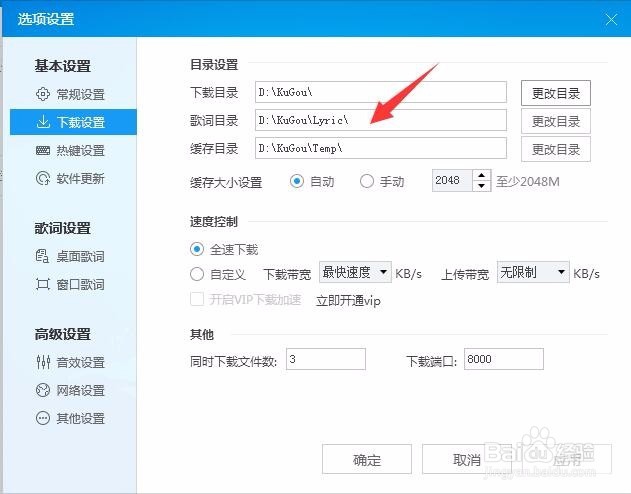This screenshot has width=631, height=494.
Task: Switch to 窗口歌词 settings
Action: 73,284
